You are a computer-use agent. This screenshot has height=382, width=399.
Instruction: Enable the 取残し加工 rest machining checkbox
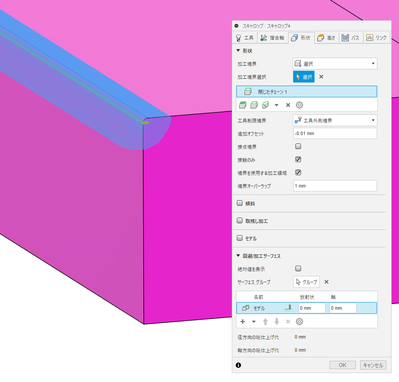pos(240,221)
